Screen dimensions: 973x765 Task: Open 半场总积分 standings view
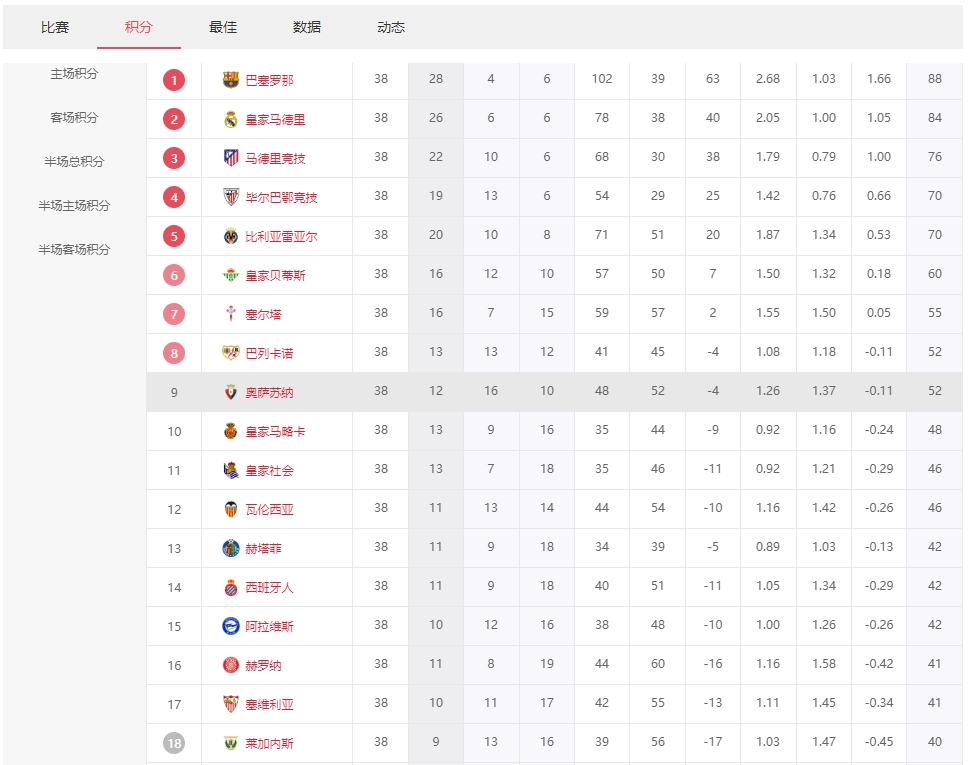(75, 162)
